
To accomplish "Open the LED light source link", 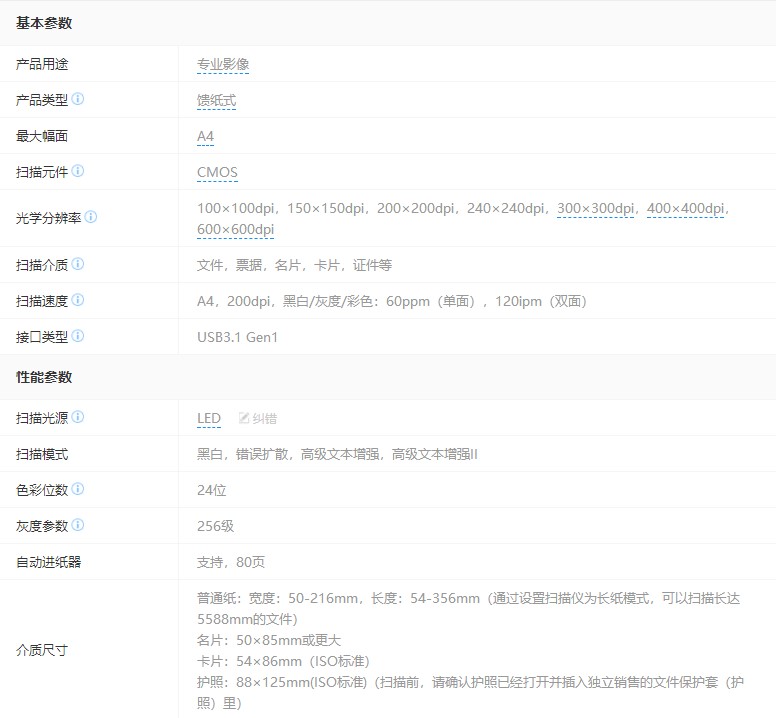I will click(209, 419).
